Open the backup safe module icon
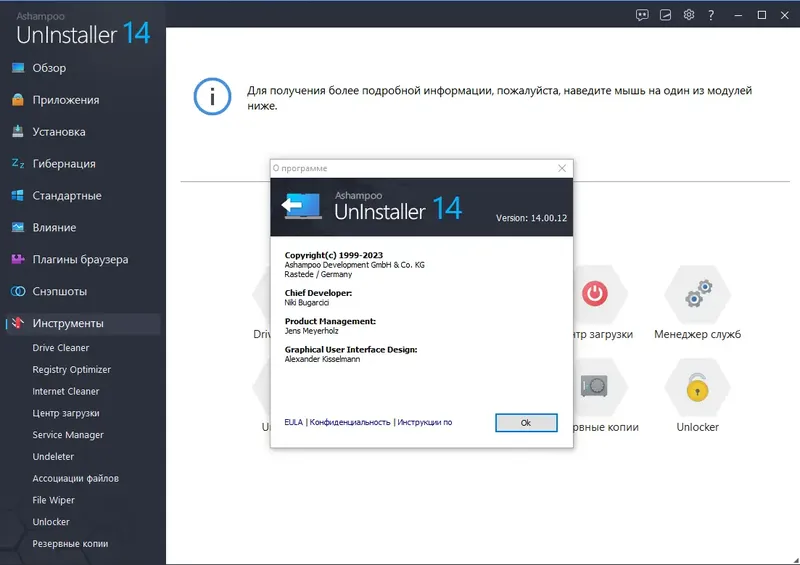This screenshot has height=565, width=800. click(x=594, y=386)
